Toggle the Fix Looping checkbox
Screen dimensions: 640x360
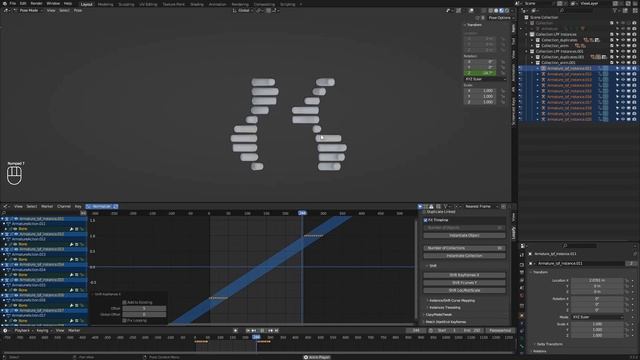[124, 320]
